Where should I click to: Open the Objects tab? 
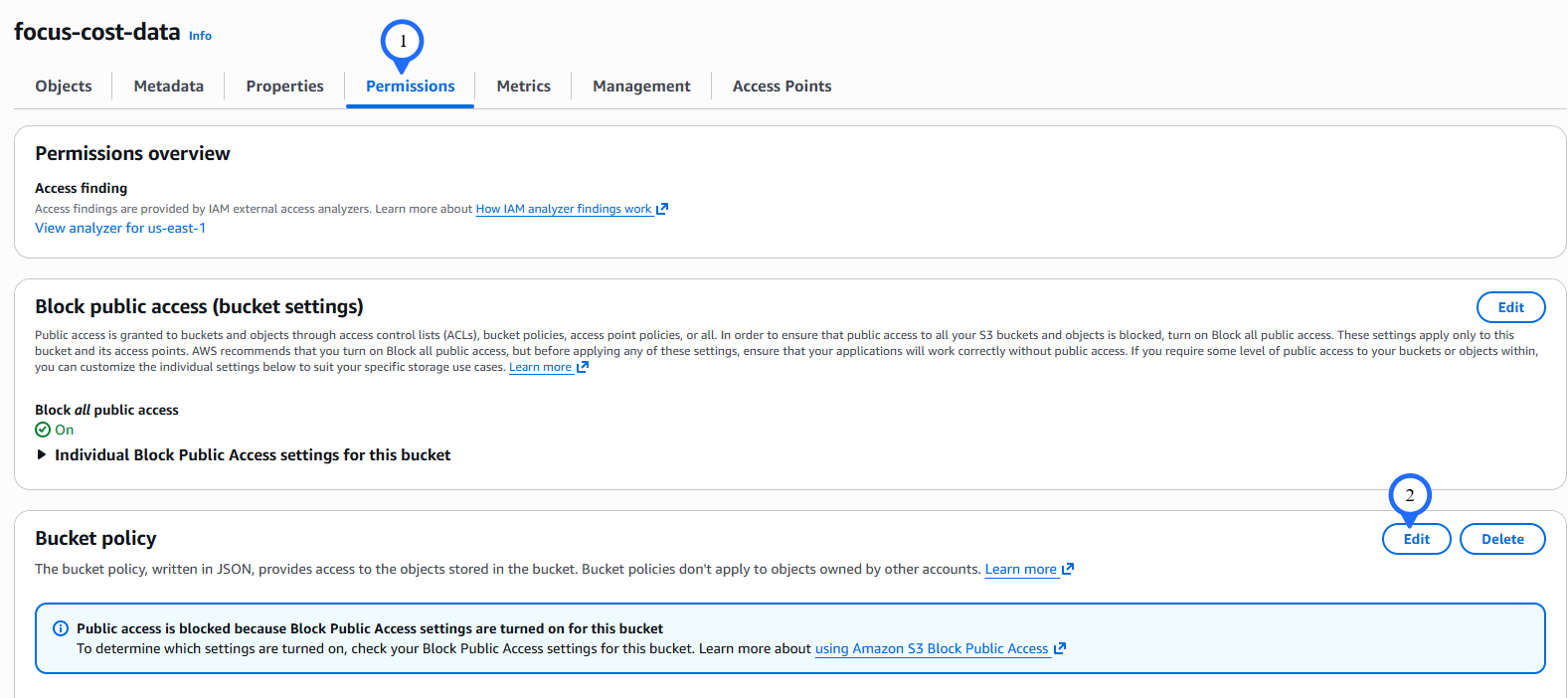coord(64,87)
